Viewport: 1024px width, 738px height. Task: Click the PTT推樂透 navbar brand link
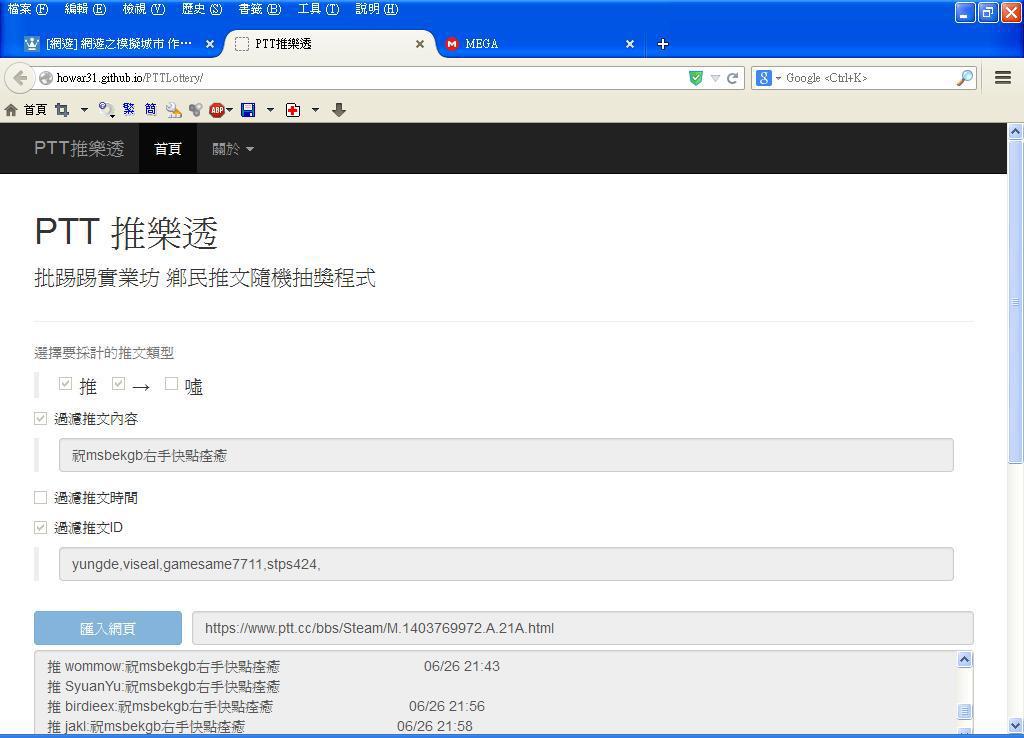[x=79, y=148]
